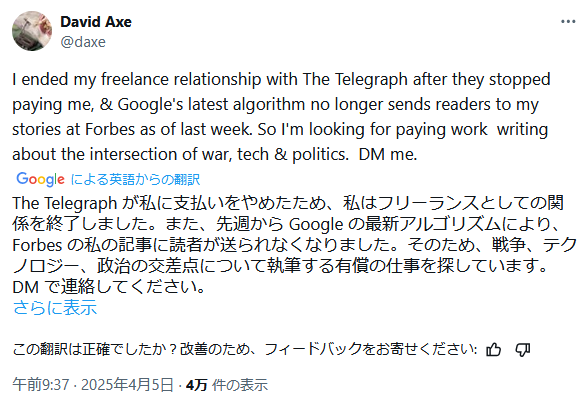The image size is (588, 405).
Task: Open the @daxe handle link
Action: (x=83, y=42)
